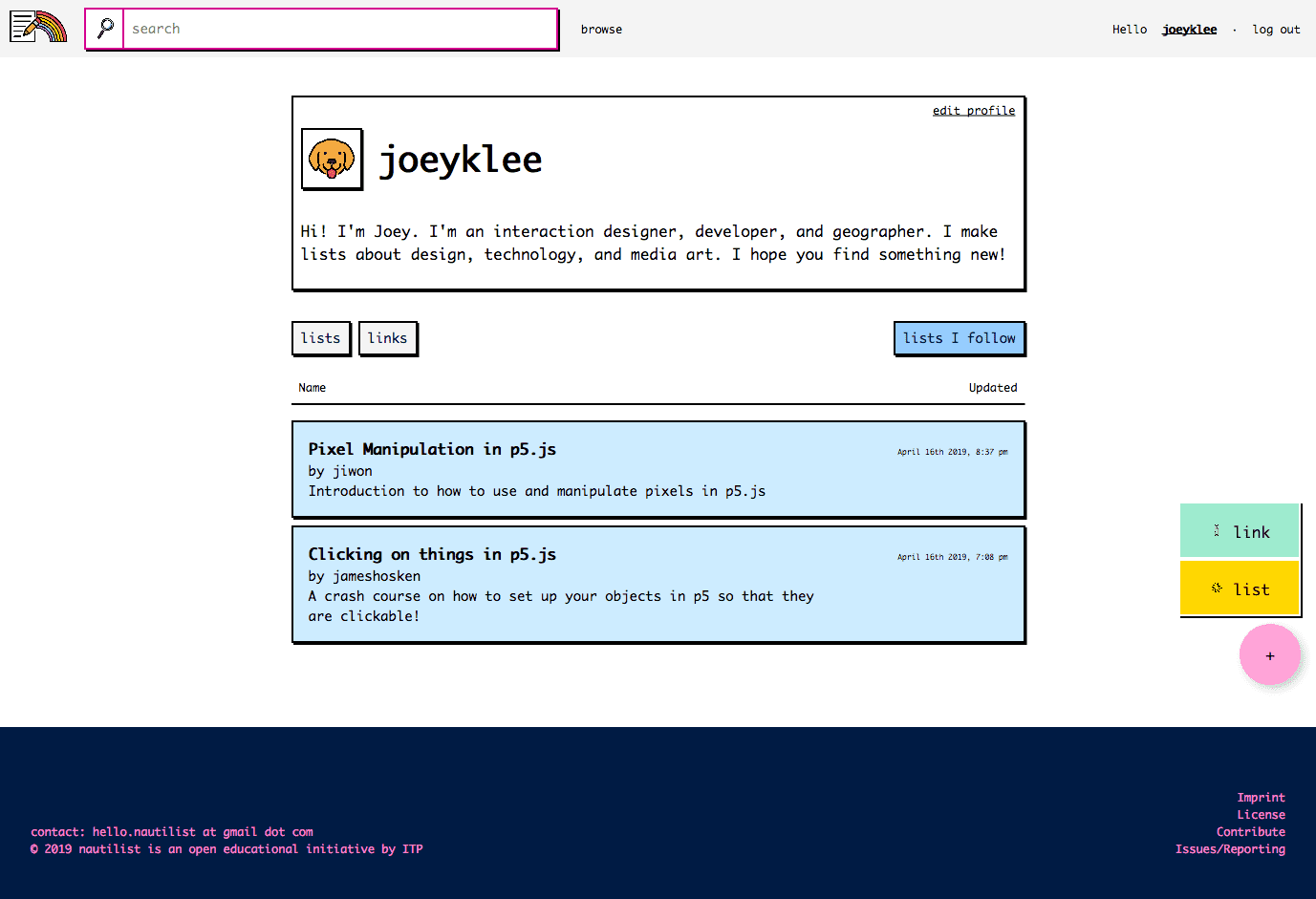
Task: Open Clicking on things in p5.js list
Action: coord(432,554)
